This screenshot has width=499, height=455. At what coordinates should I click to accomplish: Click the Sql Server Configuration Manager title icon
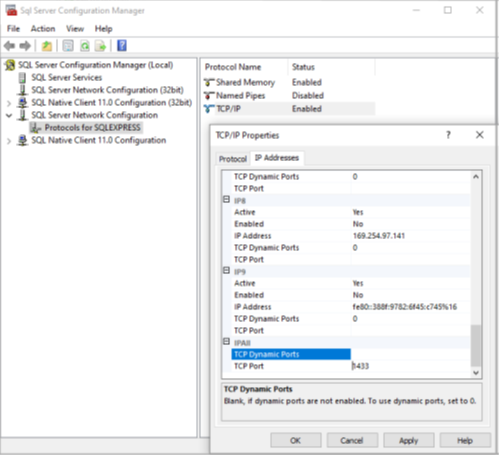11,10
